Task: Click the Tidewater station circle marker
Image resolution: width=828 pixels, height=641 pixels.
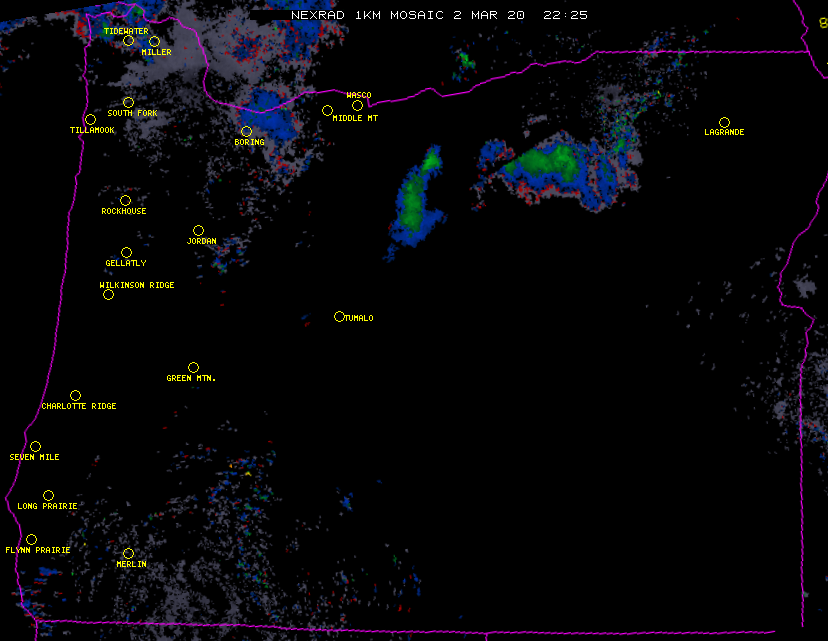Action: 128,41
